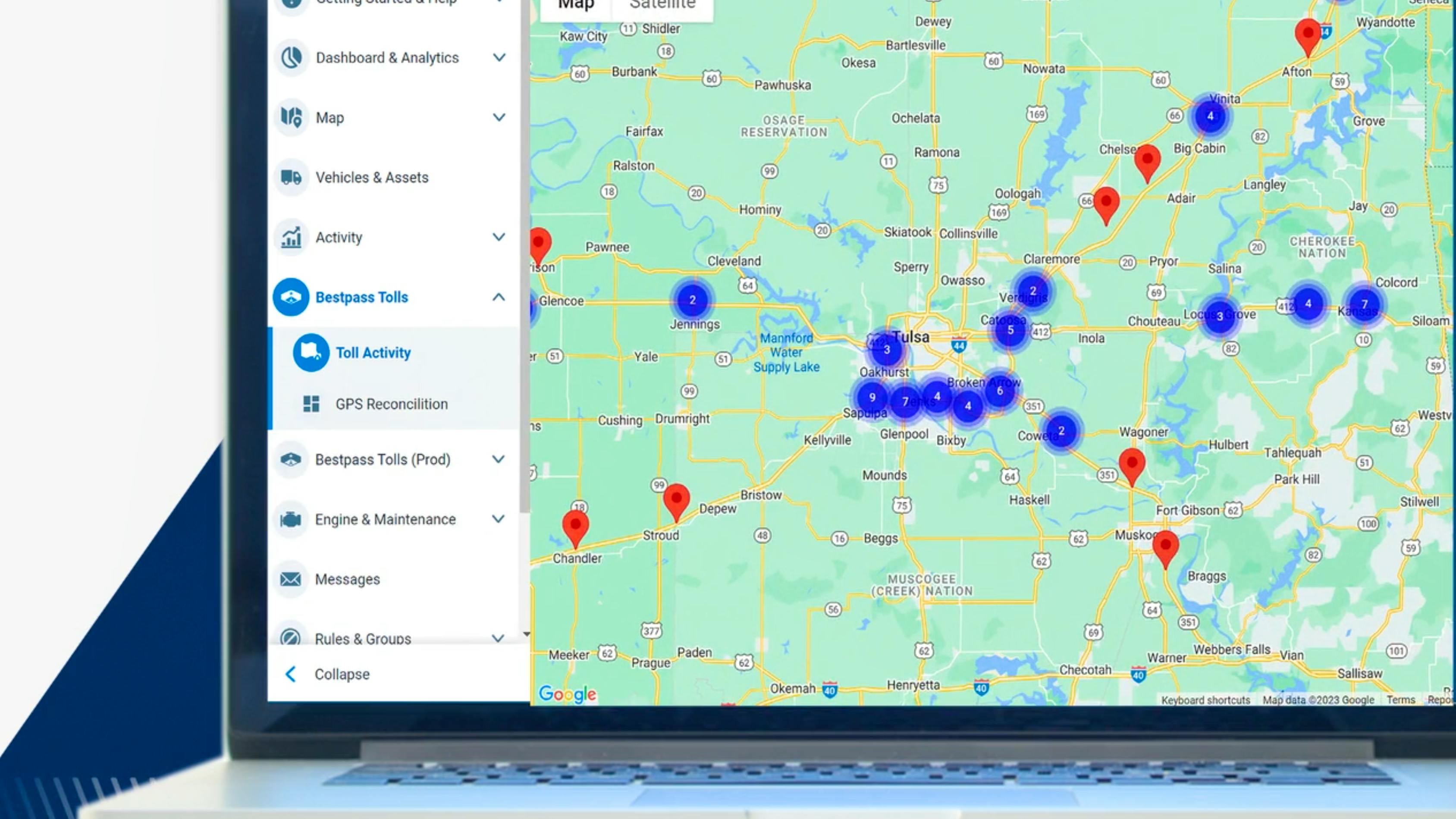The image size is (1456, 819).
Task: Select the Map tab on the map
Action: 575,6
